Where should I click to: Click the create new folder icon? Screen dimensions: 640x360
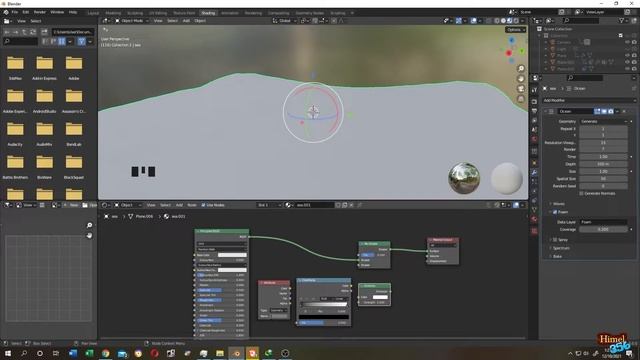[44, 32]
